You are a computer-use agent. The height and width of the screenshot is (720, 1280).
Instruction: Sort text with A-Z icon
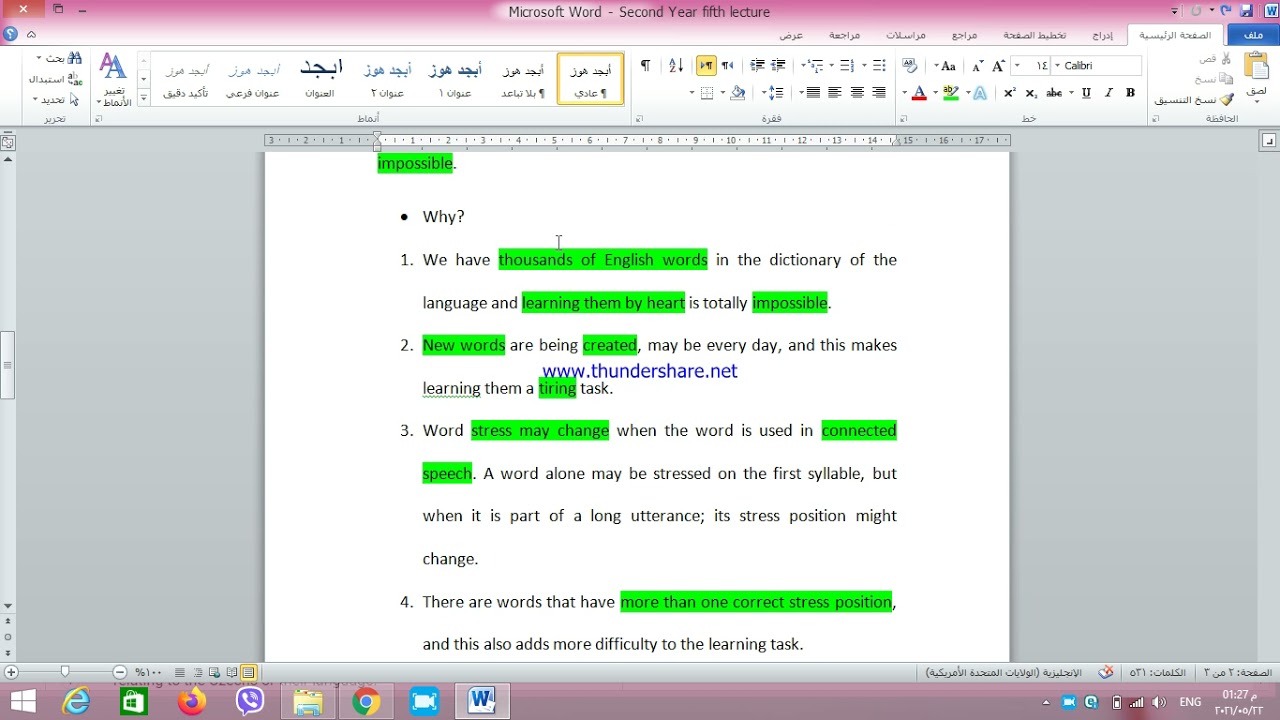click(x=676, y=66)
